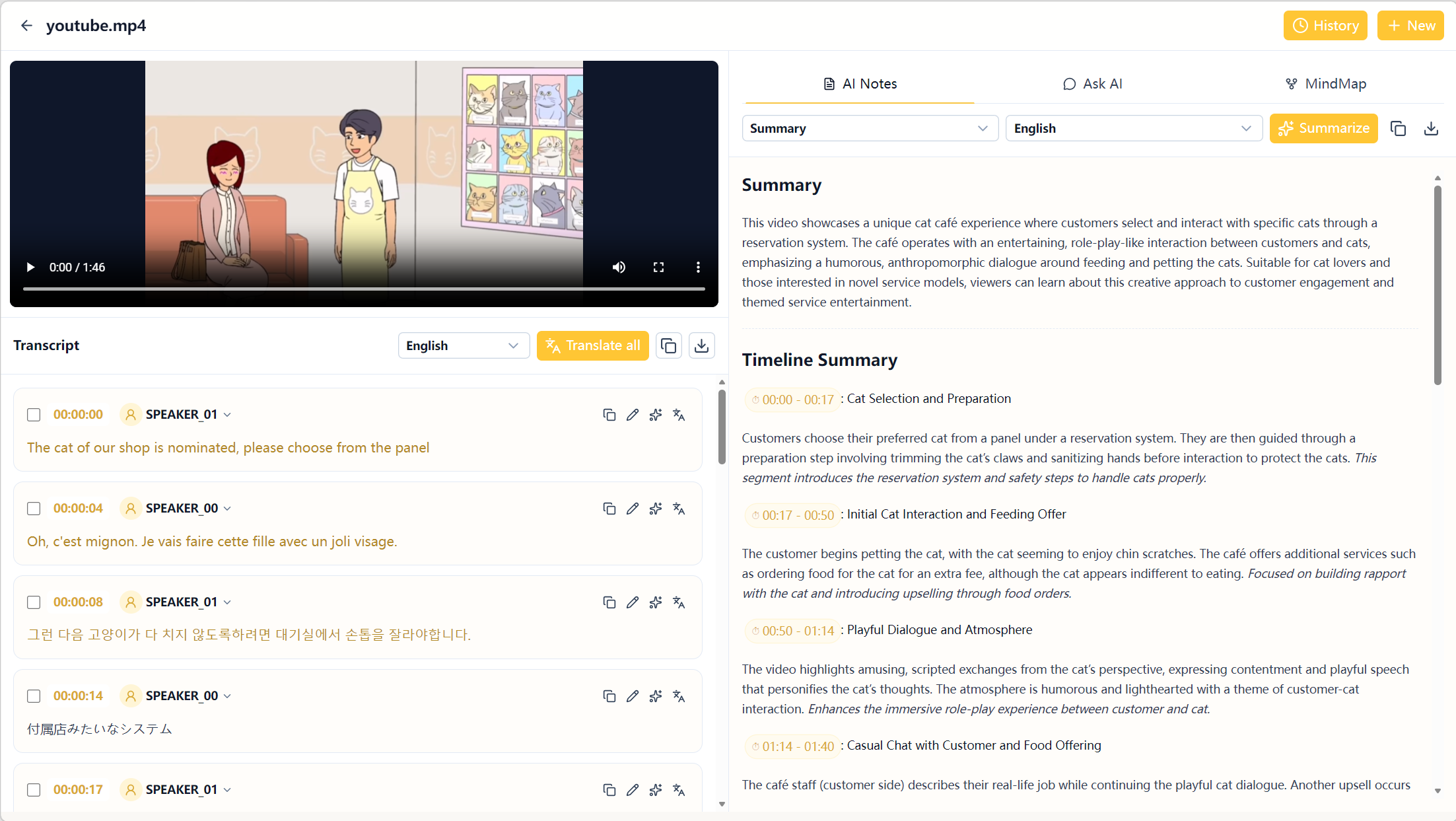Seek on the video progress bar
1456x821 pixels.
click(364, 289)
